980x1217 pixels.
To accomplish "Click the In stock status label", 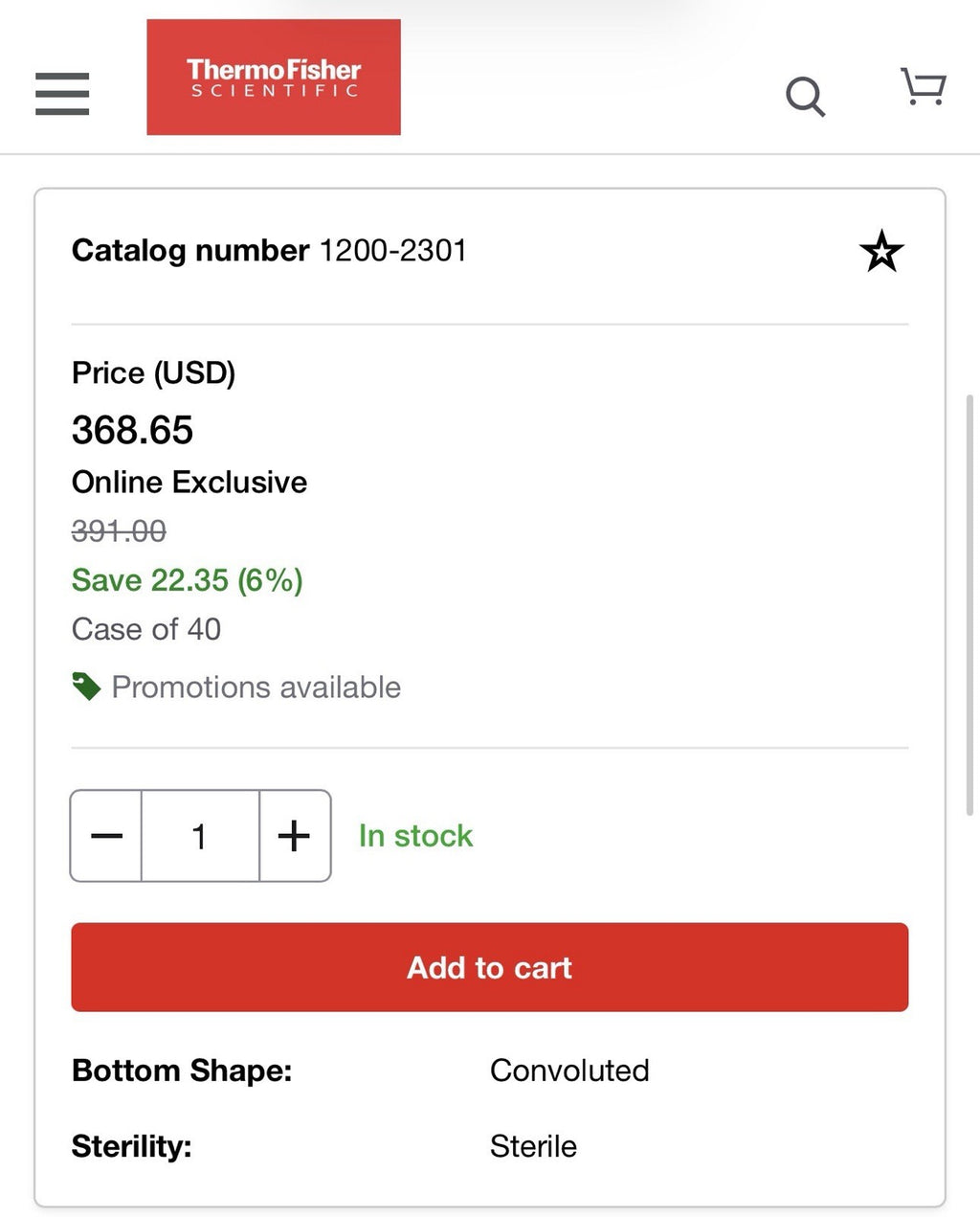I will tap(416, 836).
